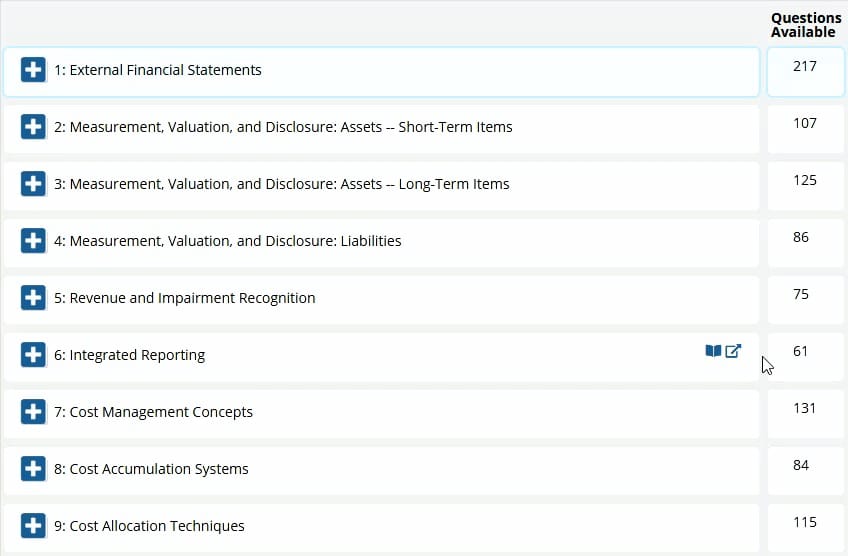This screenshot has width=848, height=556.
Task: Choose the 131 questions count cell
Action: coord(804,409)
